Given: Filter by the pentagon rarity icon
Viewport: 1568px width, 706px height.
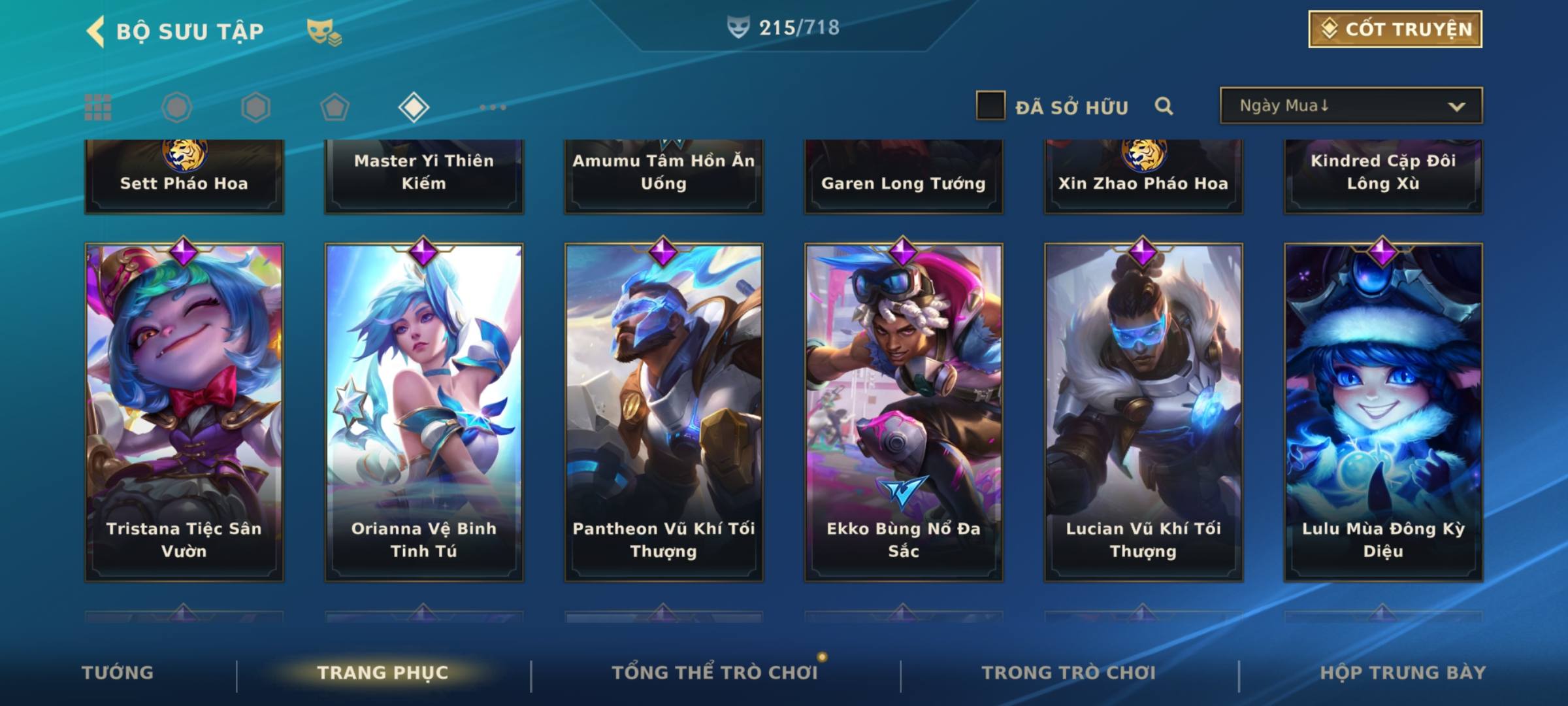Looking at the screenshot, I should pos(335,107).
